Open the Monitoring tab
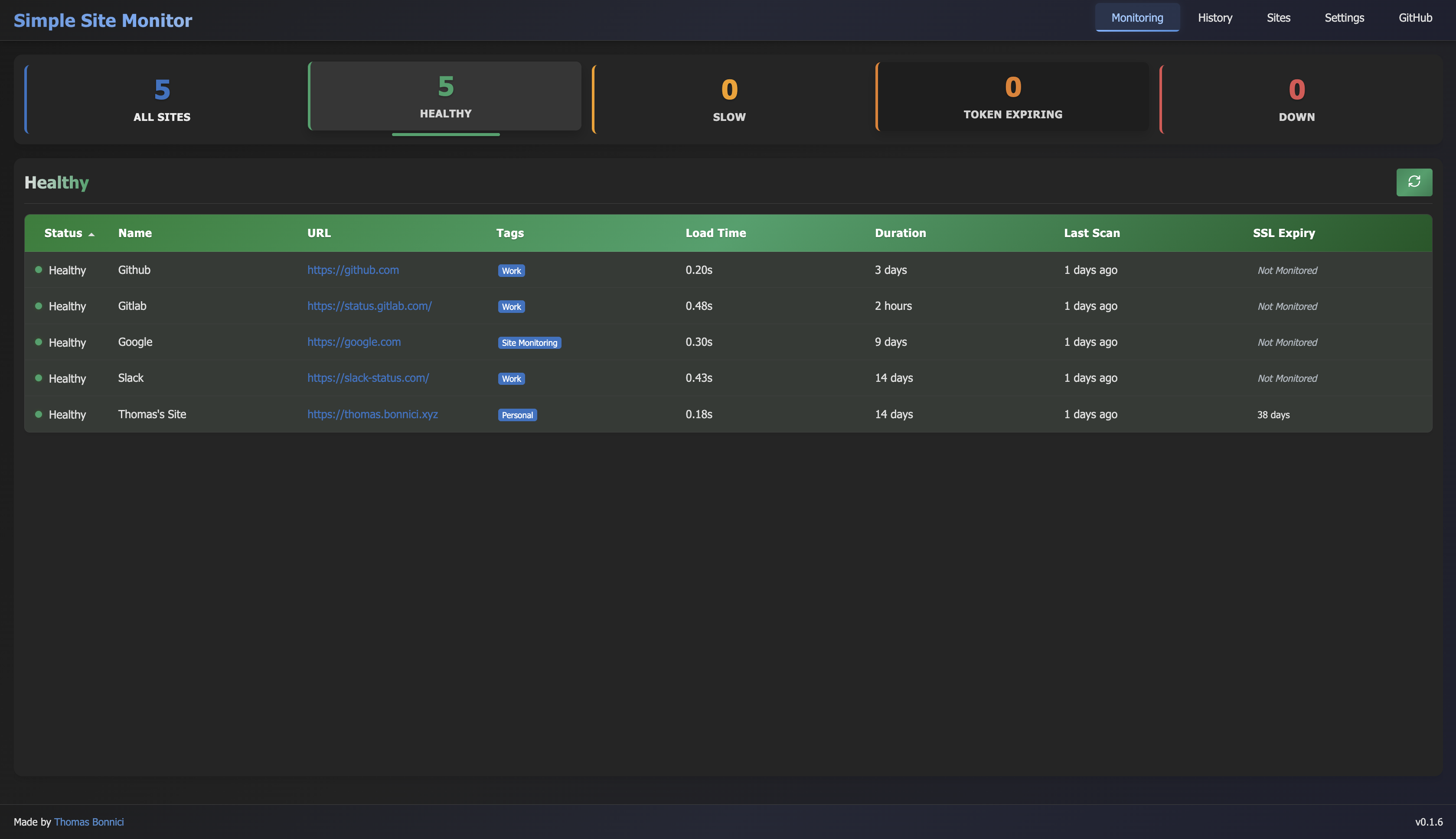The width and height of the screenshot is (1456, 839). pos(1137,18)
